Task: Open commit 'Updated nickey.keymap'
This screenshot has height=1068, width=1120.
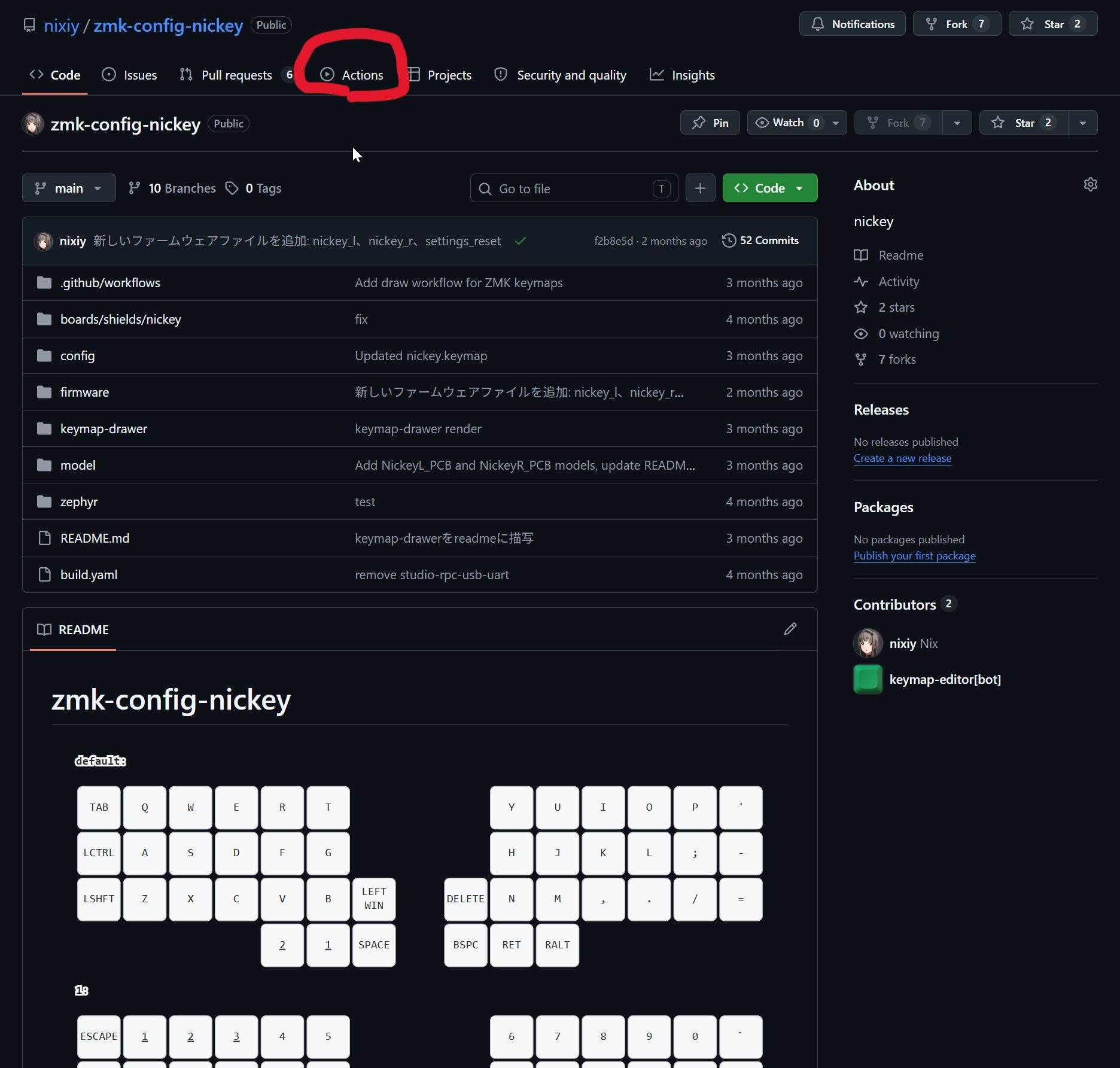Action: pos(421,355)
